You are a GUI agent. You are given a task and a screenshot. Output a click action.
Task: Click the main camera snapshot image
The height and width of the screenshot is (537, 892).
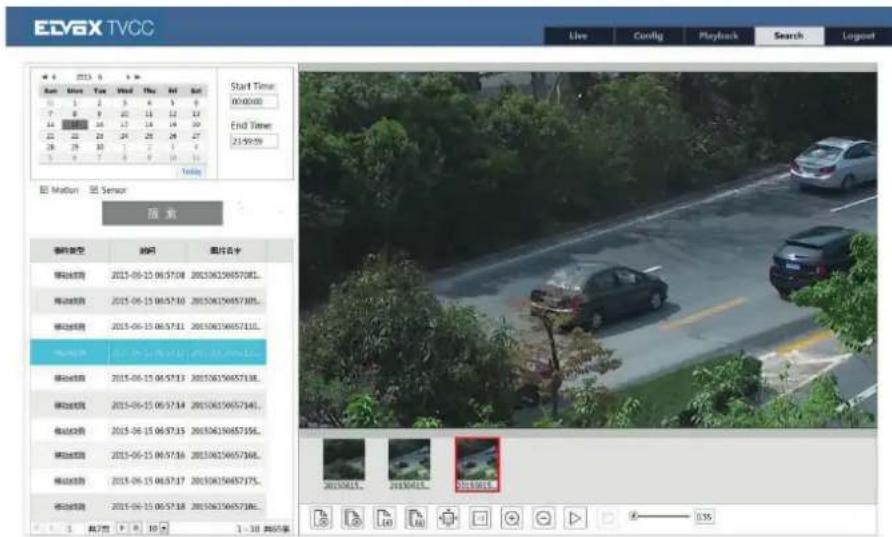click(588, 249)
